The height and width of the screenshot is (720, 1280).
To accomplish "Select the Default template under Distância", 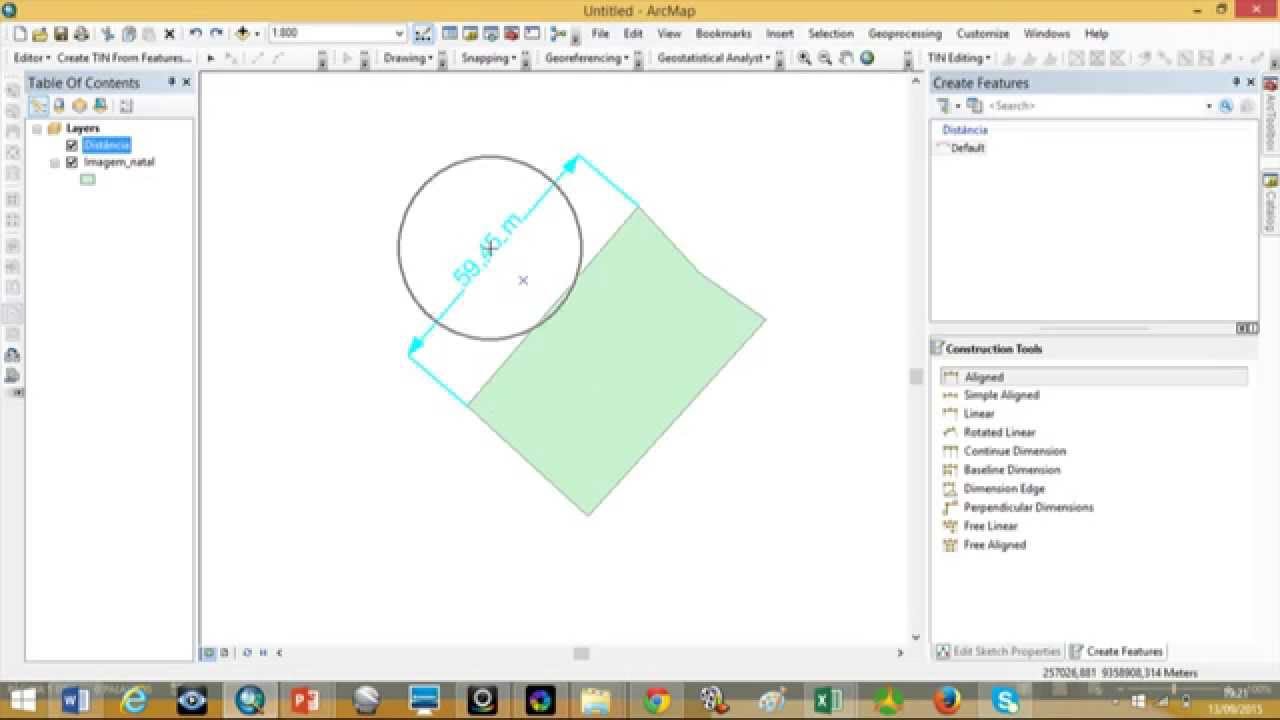I will [960, 148].
